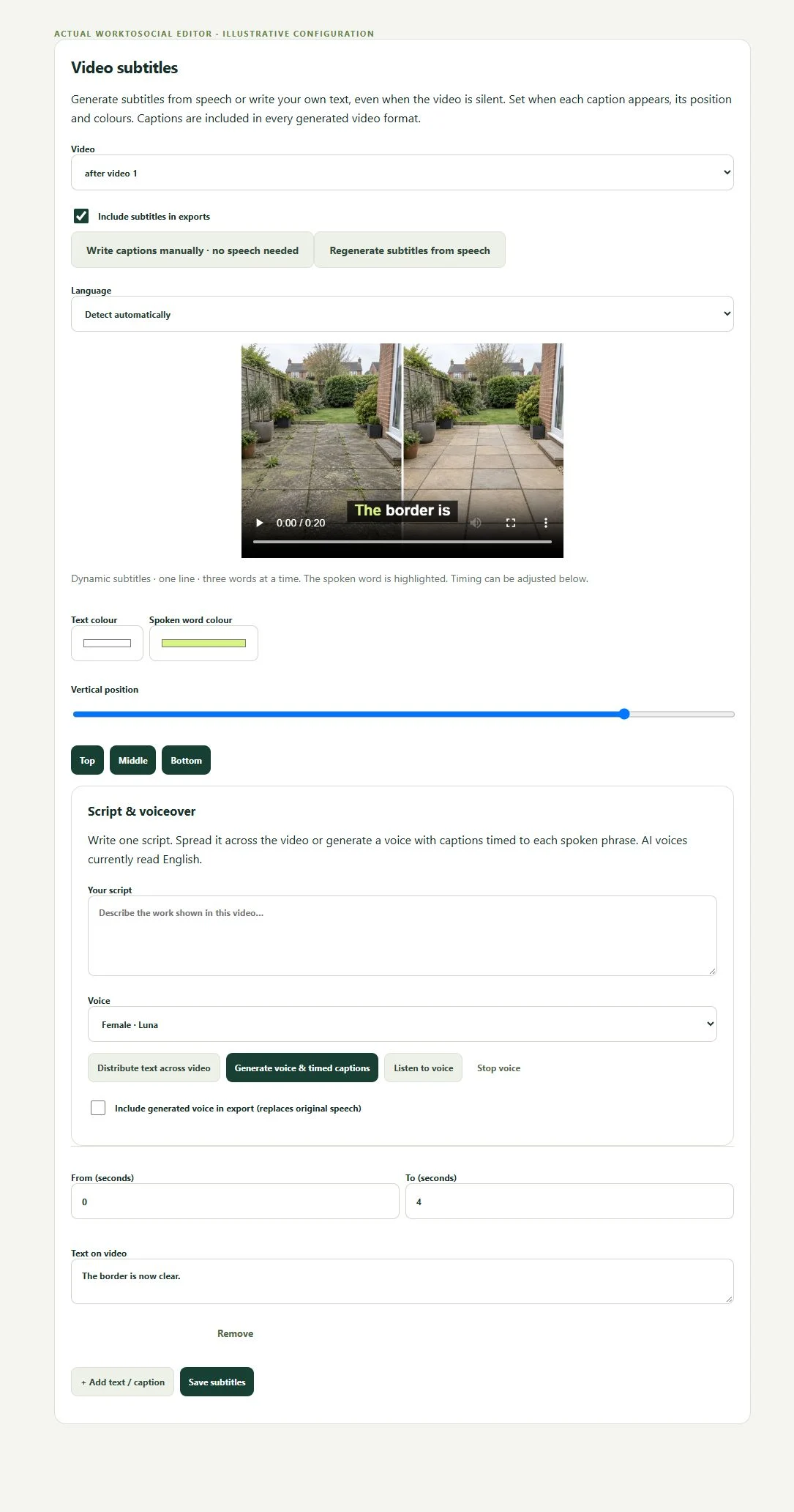Screen dimensions: 794x1512
Task: Set subtitle position to Middle
Action: (133, 760)
